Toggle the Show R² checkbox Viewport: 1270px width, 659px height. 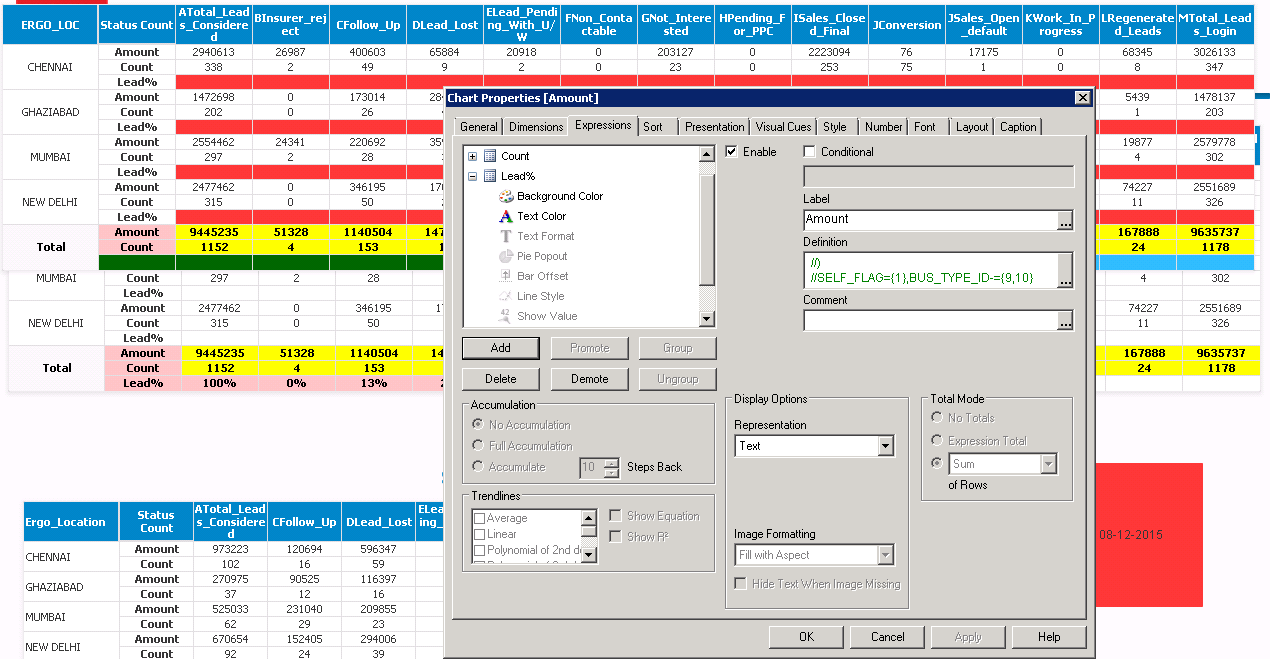click(x=616, y=537)
